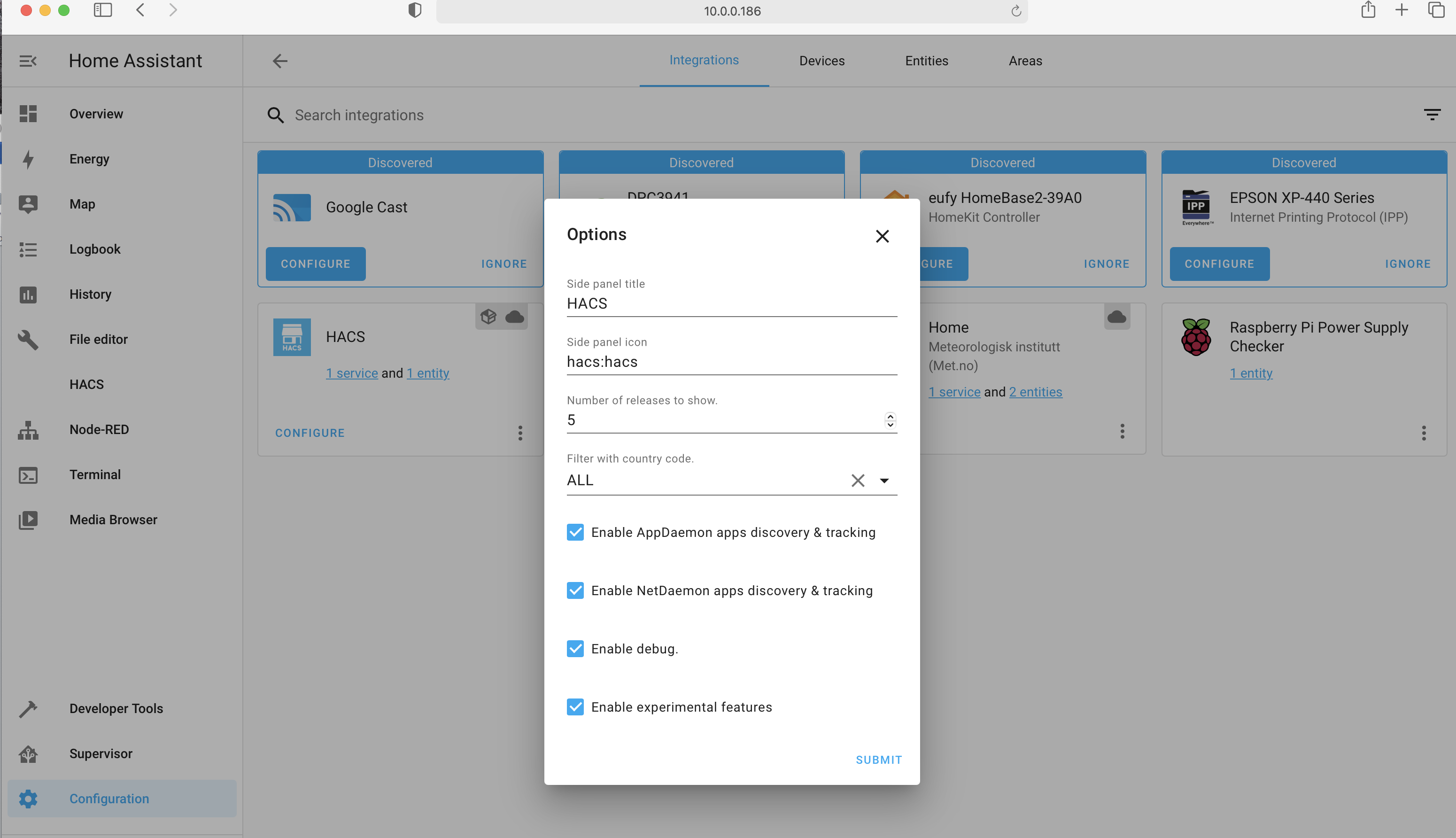Open the 2 entities link for Home
Screen dimensions: 1456x838
click(1036, 392)
